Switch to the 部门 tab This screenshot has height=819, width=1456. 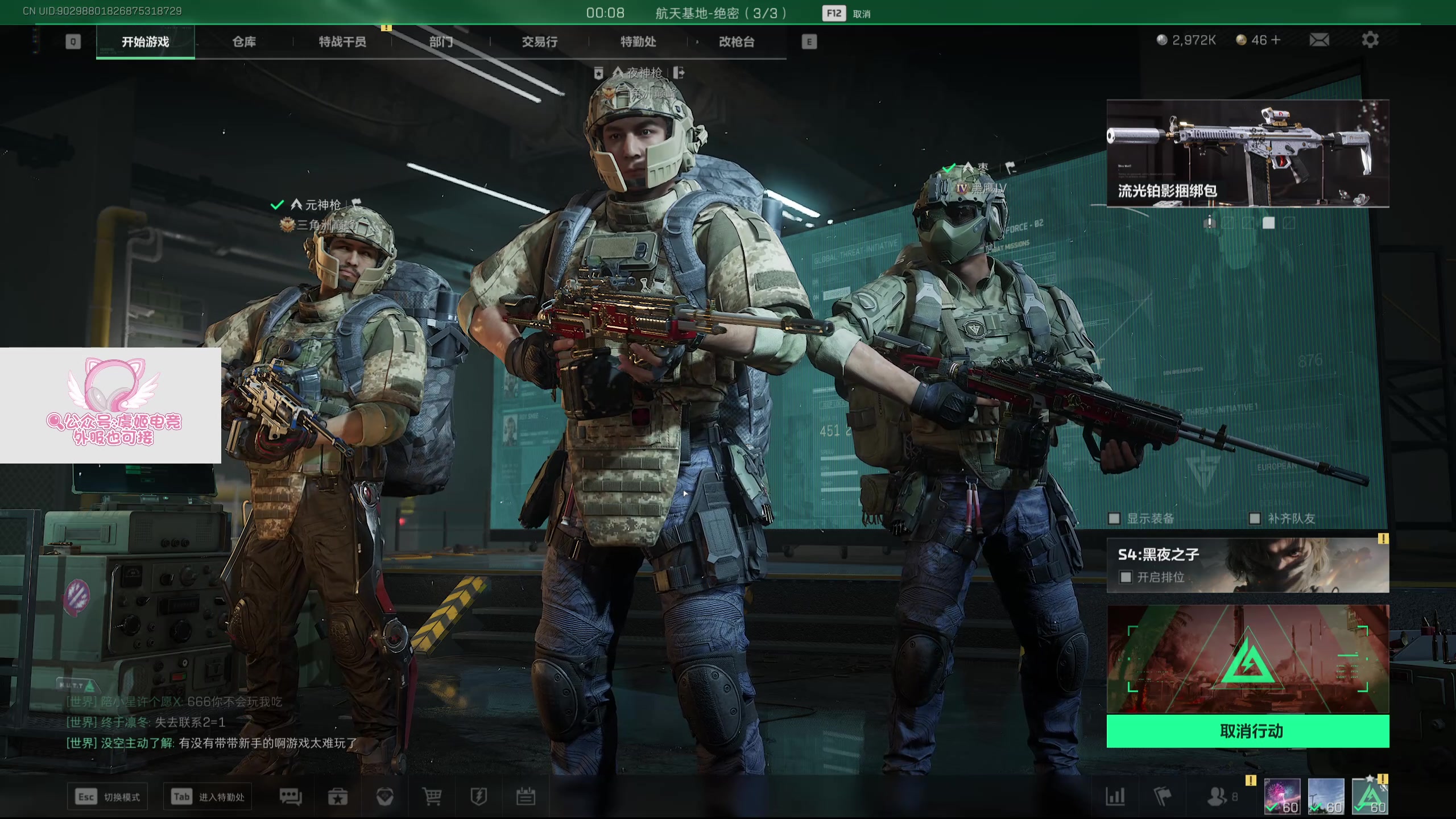(441, 42)
